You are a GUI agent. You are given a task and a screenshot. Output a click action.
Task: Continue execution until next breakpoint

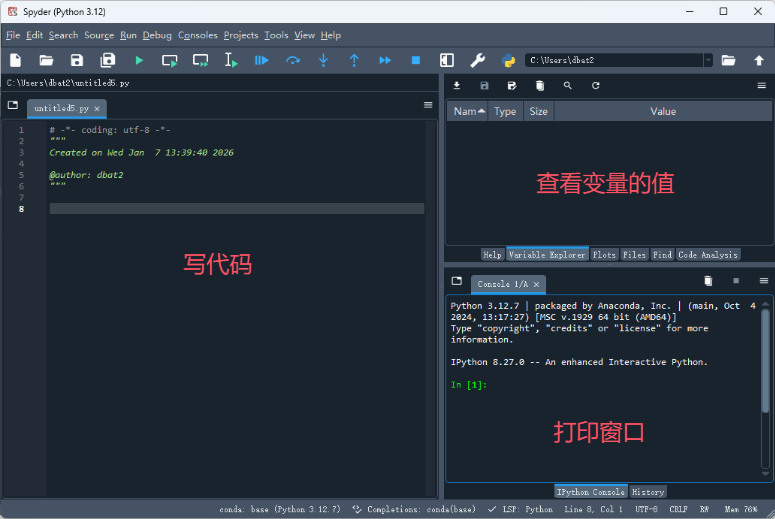click(385, 60)
